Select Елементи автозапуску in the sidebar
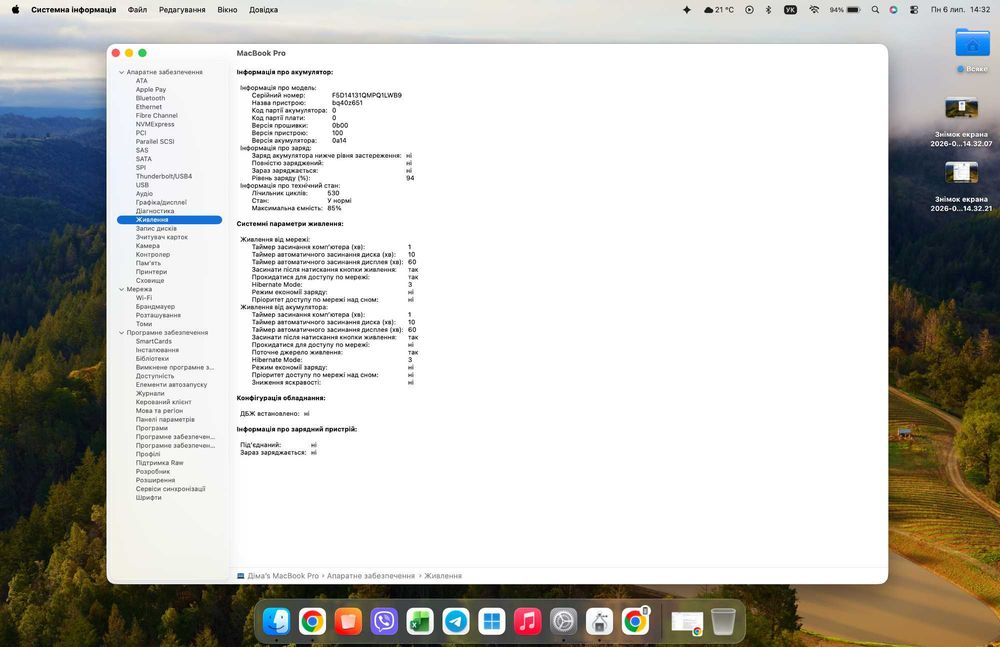 pos(172,385)
